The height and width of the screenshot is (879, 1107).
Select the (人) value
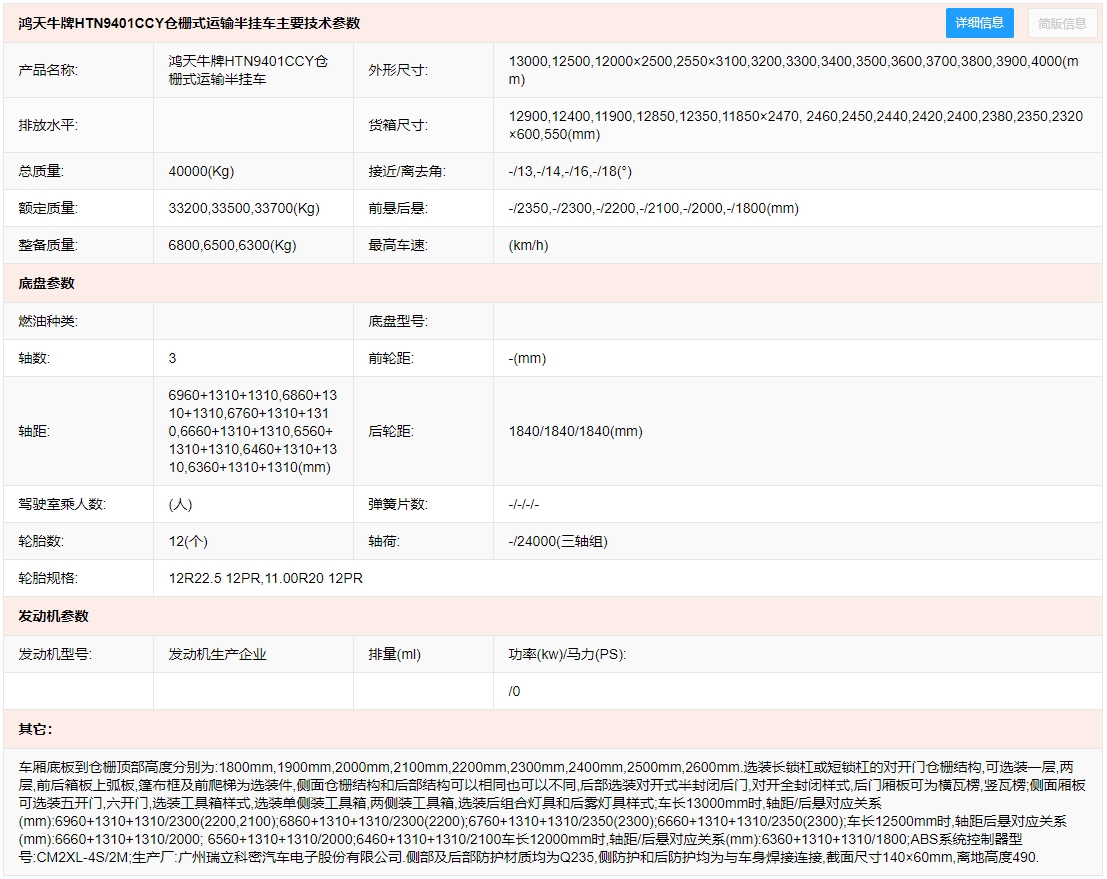(180, 504)
